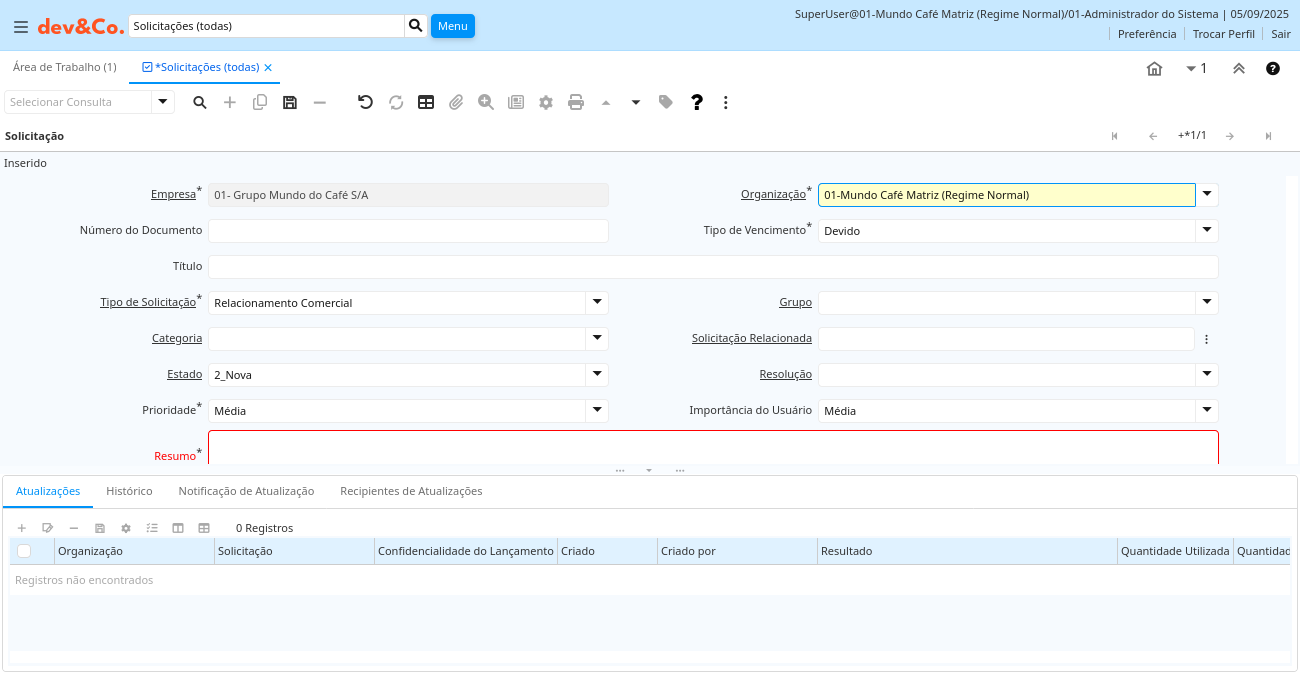
Task: Click the undo changes icon
Action: pyautogui.click(x=365, y=102)
